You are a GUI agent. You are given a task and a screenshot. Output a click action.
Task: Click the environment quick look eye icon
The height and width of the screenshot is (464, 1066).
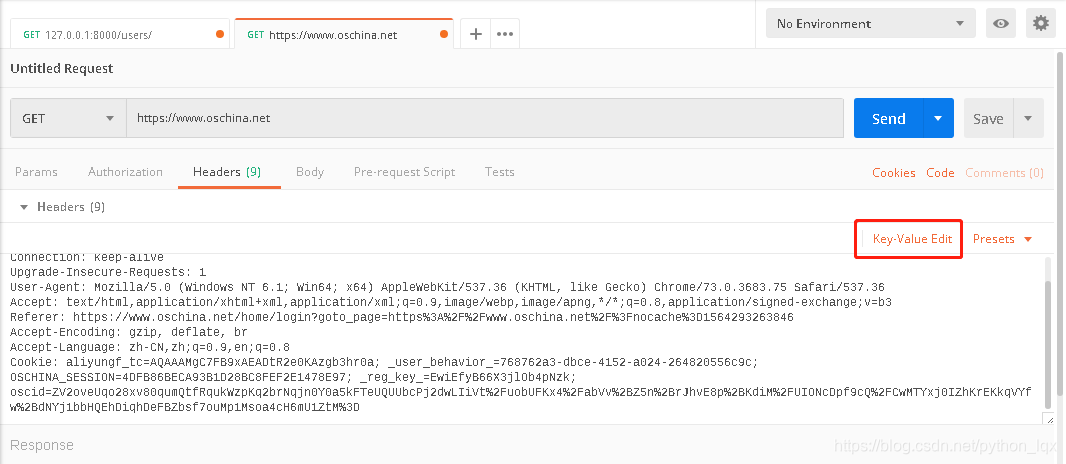pyautogui.click(x=1001, y=24)
